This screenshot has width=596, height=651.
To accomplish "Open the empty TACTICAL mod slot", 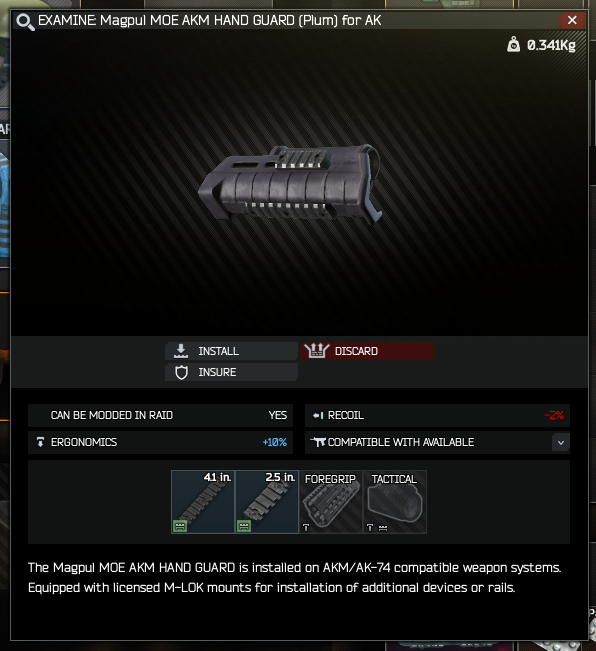I will pyautogui.click(x=395, y=502).
